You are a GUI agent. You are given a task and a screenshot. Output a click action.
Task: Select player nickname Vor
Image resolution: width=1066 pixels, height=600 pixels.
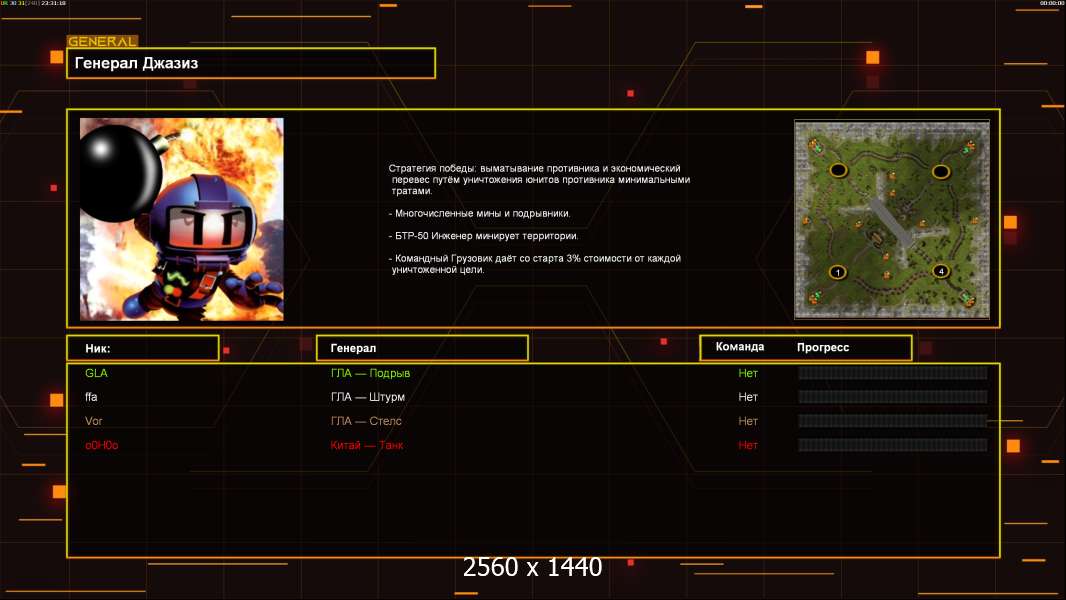click(x=94, y=421)
